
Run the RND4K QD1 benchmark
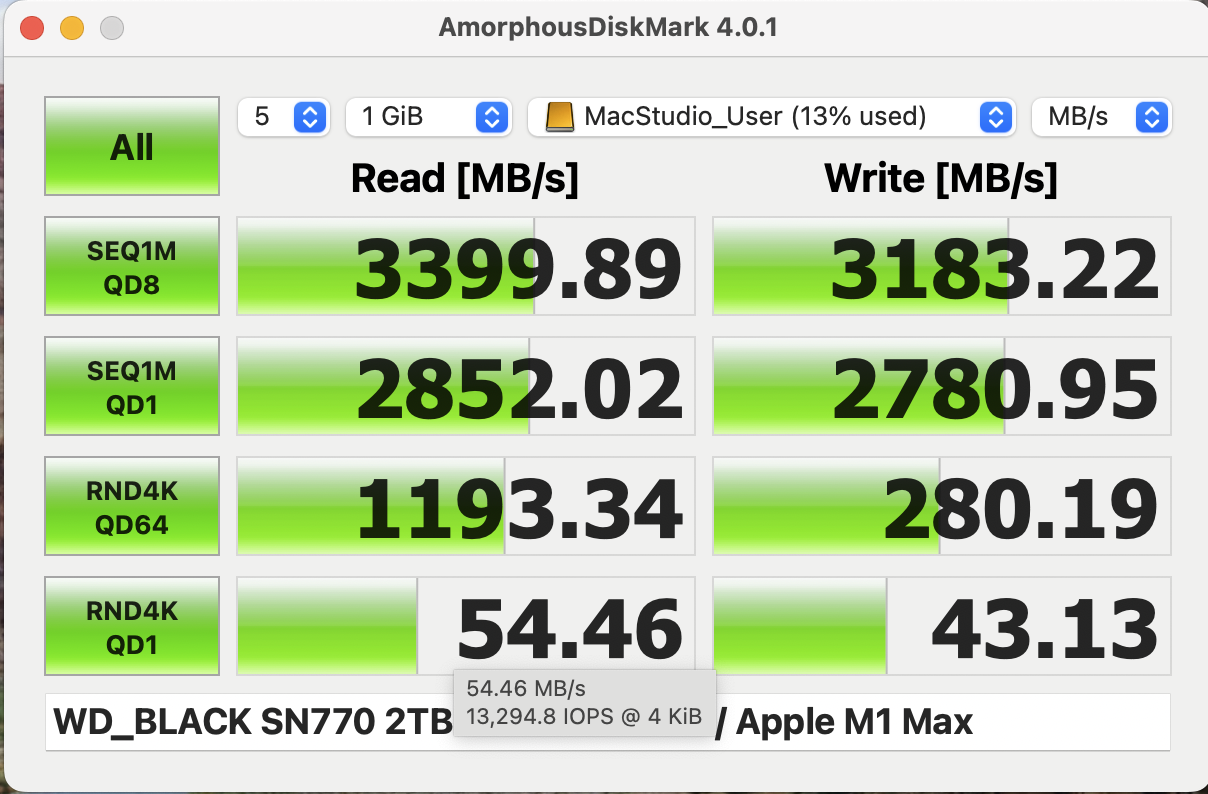click(132, 626)
